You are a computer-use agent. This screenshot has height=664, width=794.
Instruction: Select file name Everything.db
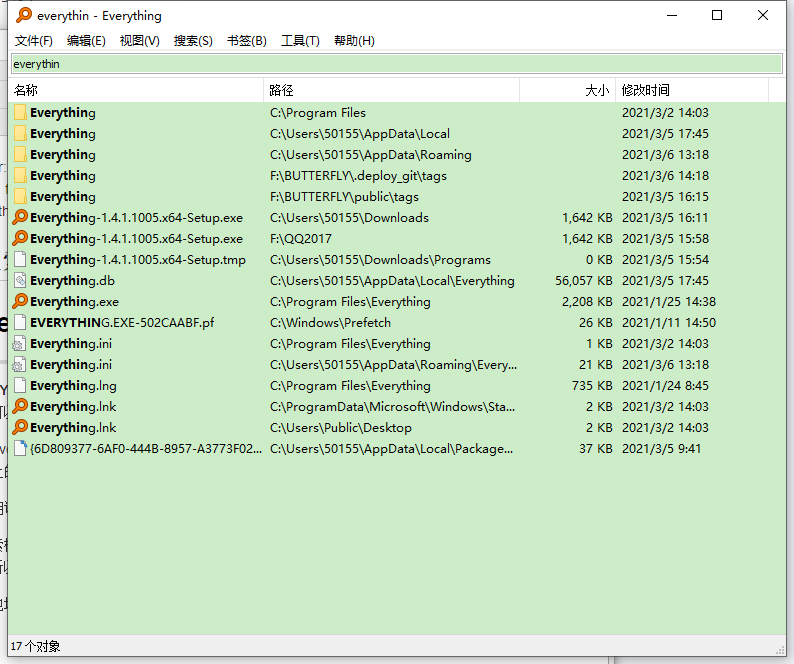point(72,281)
